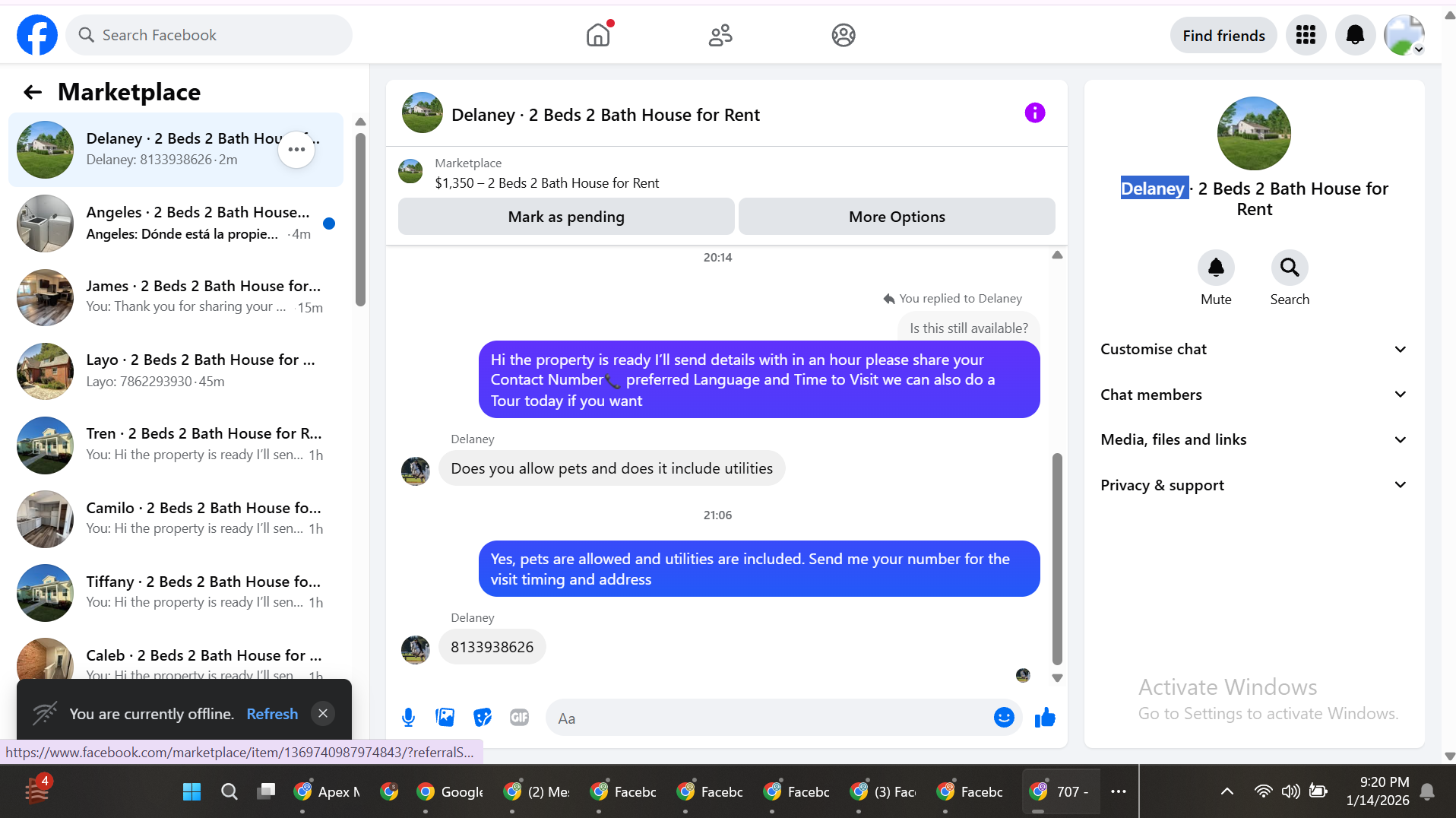1456x818 pixels.
Task: Record a voice clip with microphone
Action: click(408, 718)
